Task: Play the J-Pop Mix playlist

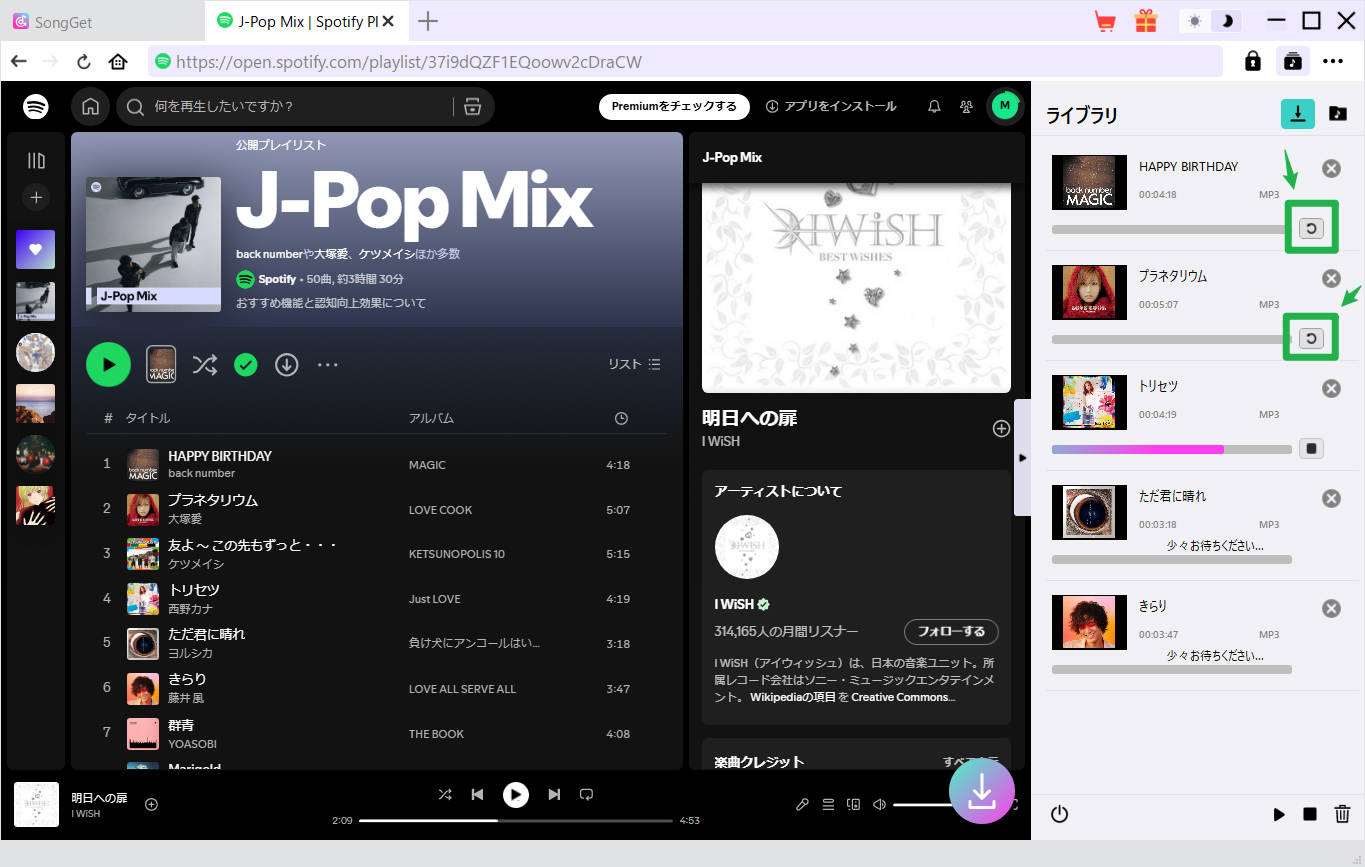Action: coord(108,364)
